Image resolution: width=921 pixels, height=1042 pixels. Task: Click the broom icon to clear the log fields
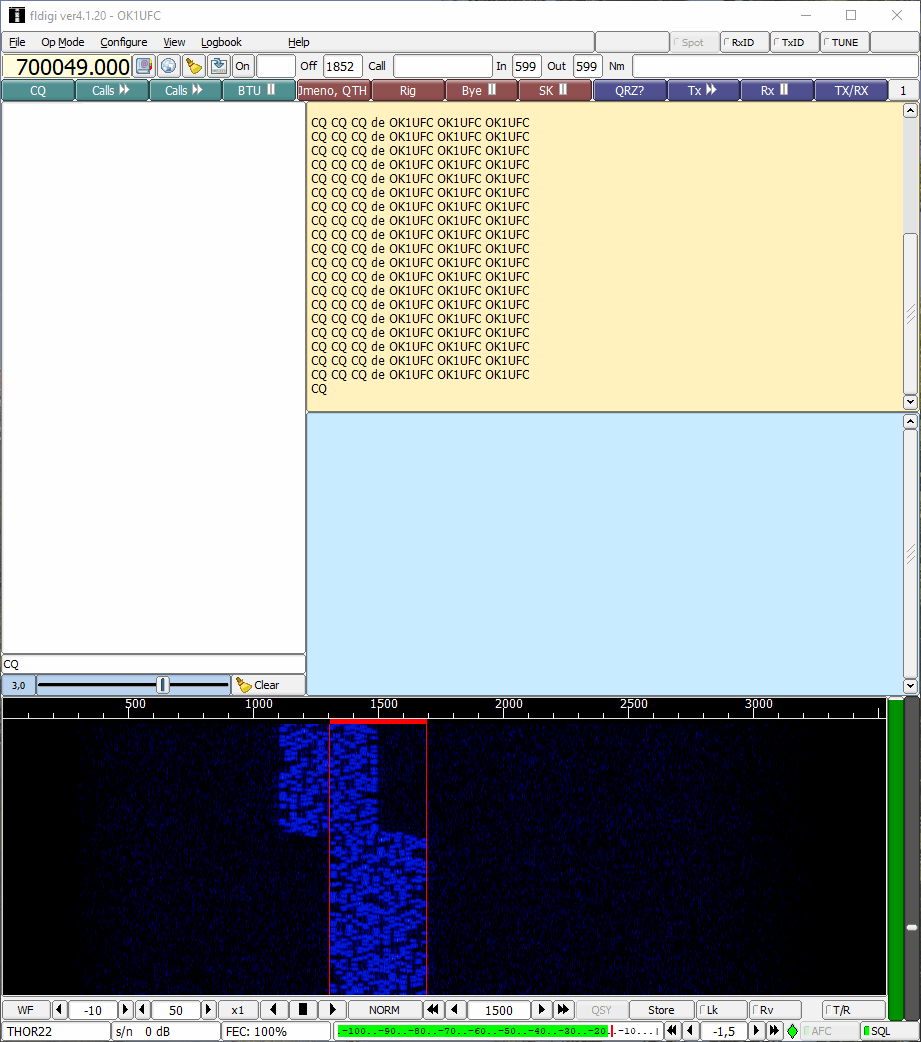pos(194,66)
